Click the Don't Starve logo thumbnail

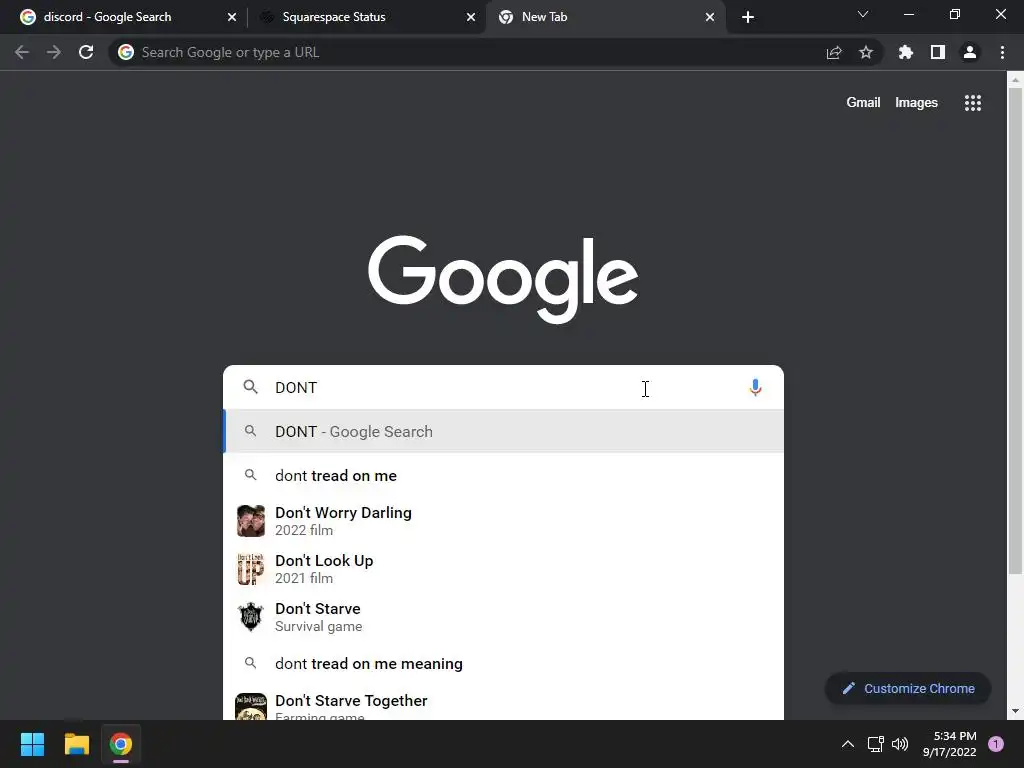(251, 616)
